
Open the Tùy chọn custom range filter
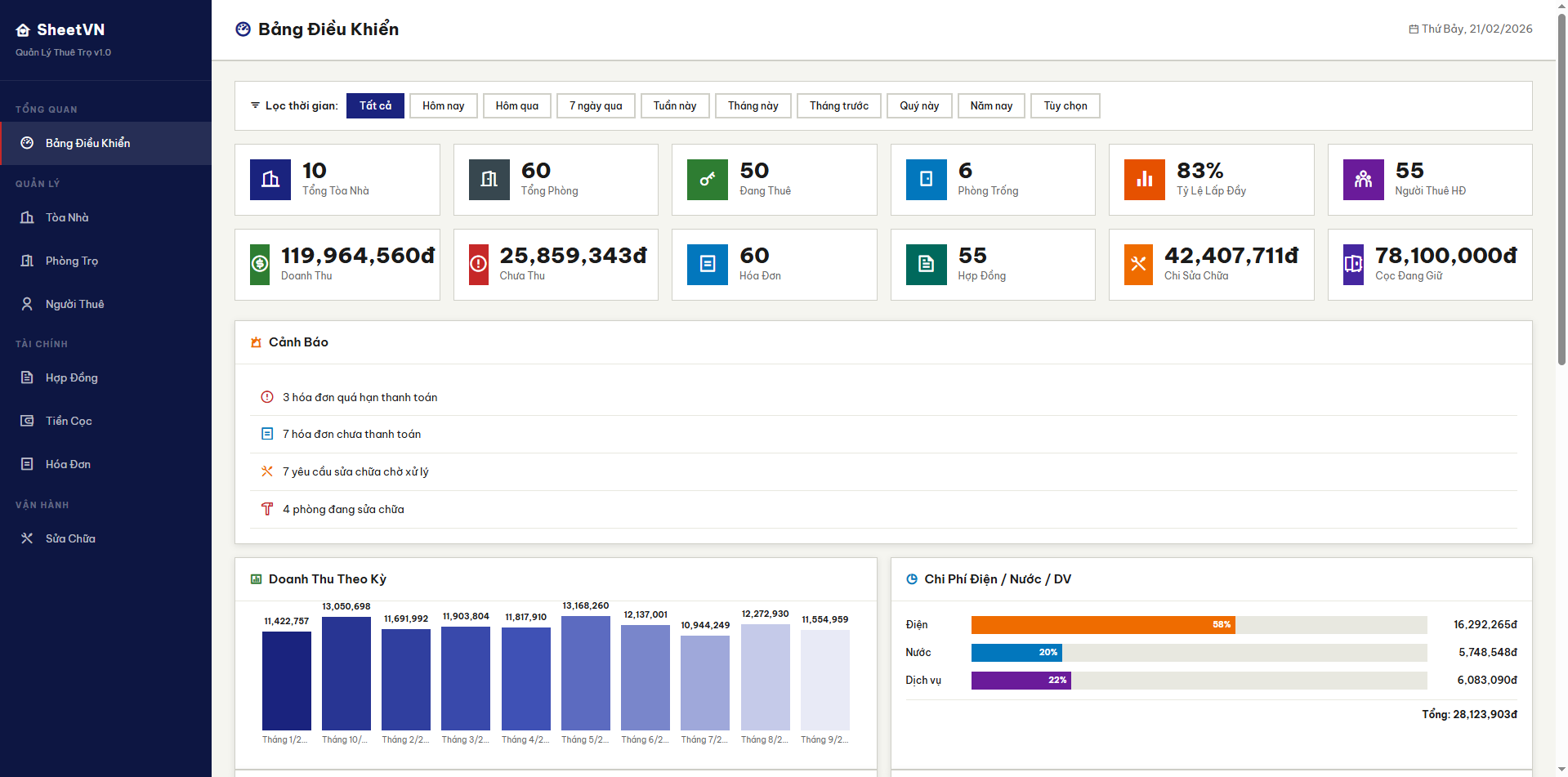pyautogui.click(x=1065, y=106)
